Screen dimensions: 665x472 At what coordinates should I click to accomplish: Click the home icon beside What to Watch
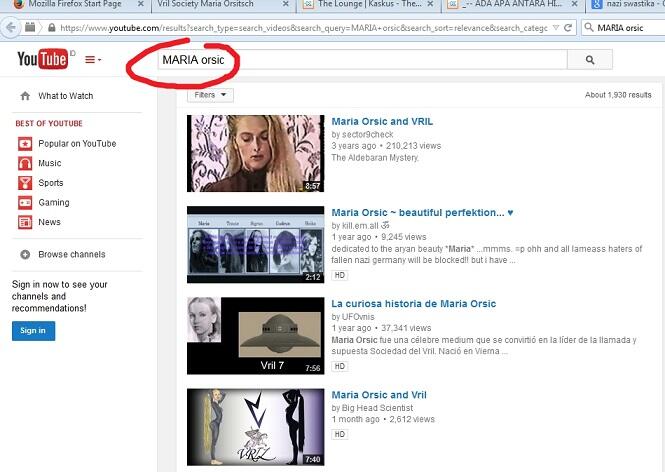[x=25, y=96]
